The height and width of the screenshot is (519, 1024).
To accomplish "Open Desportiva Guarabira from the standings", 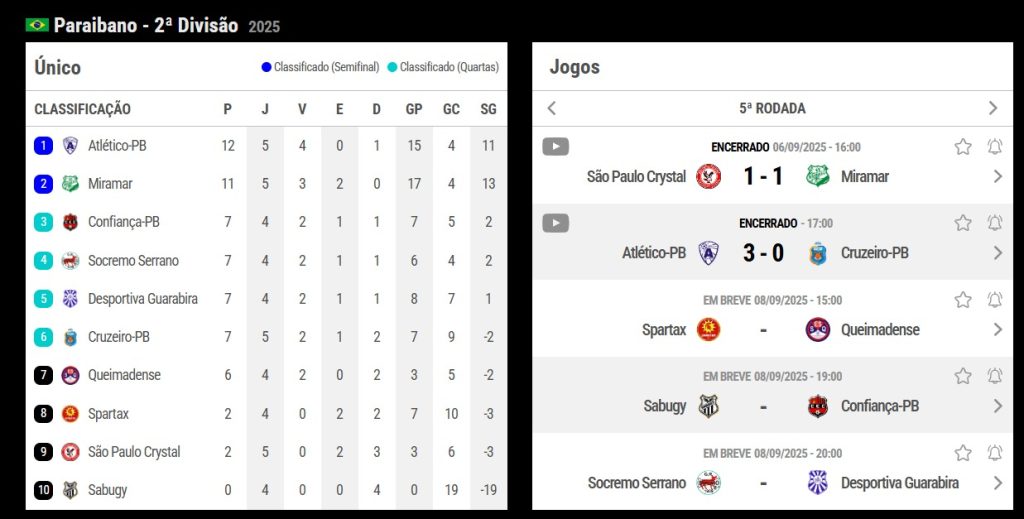I will pos(142,299).
